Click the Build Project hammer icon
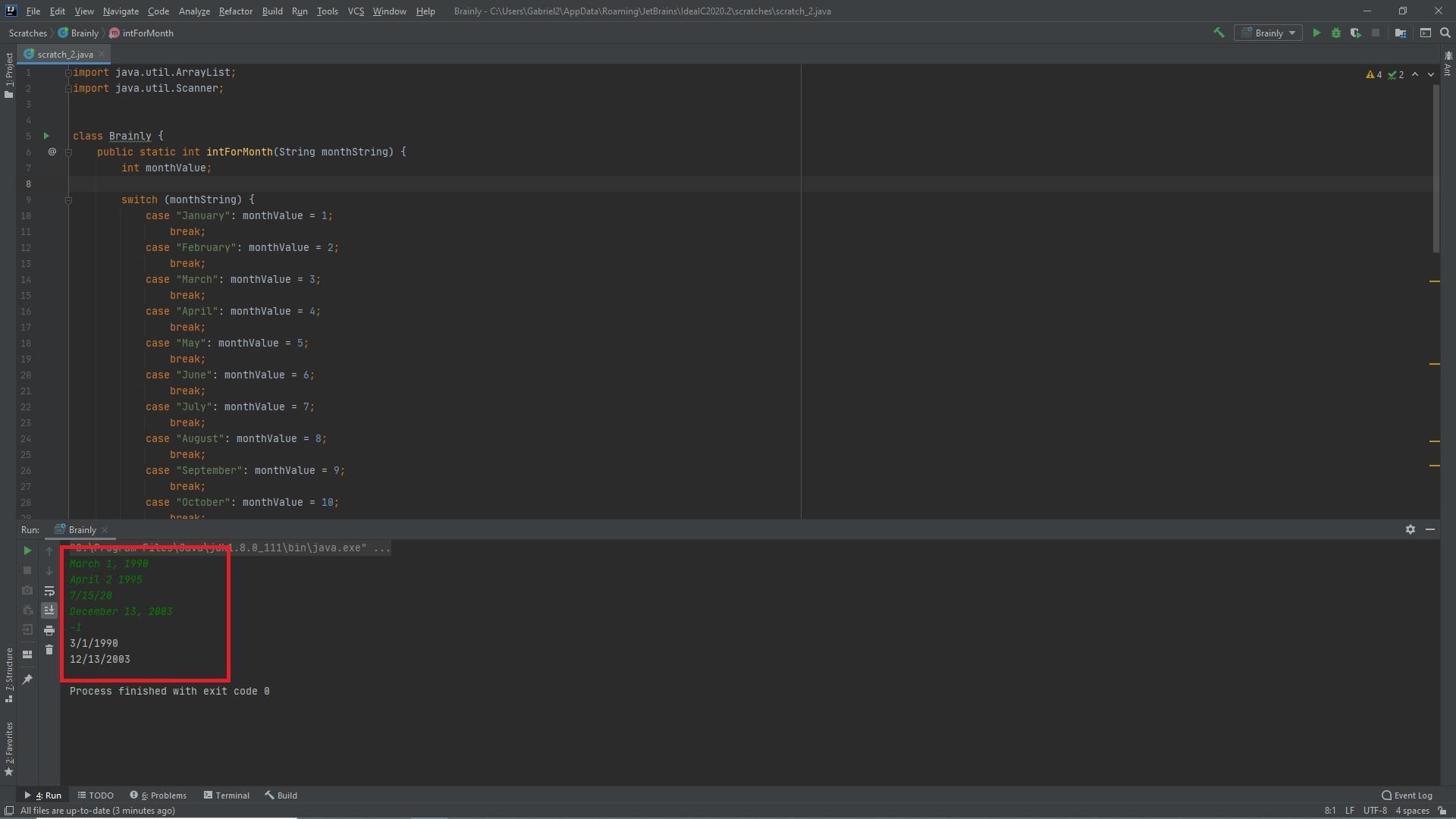Viewport: 1456px width, 819px height. tap(1219, 33)
